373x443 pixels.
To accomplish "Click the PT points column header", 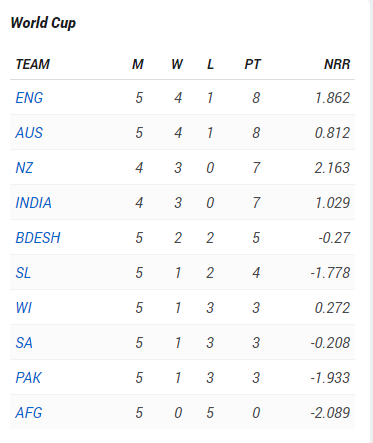I will click(x=253, y=64).
